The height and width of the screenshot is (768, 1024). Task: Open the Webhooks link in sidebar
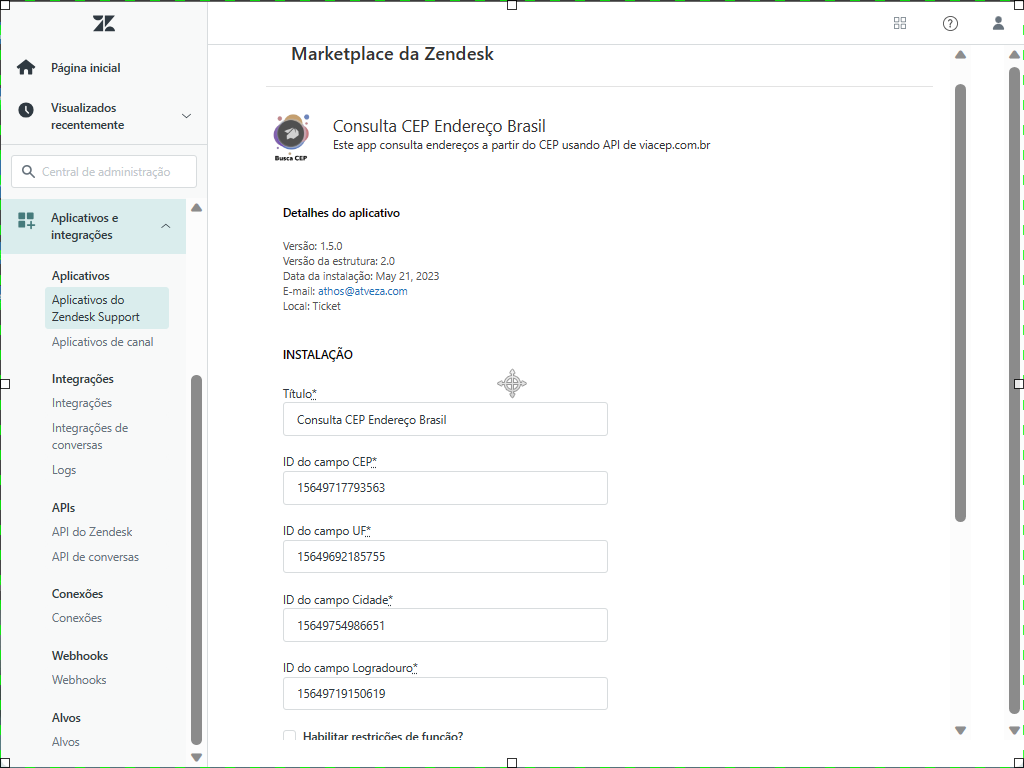pos(79,680)
